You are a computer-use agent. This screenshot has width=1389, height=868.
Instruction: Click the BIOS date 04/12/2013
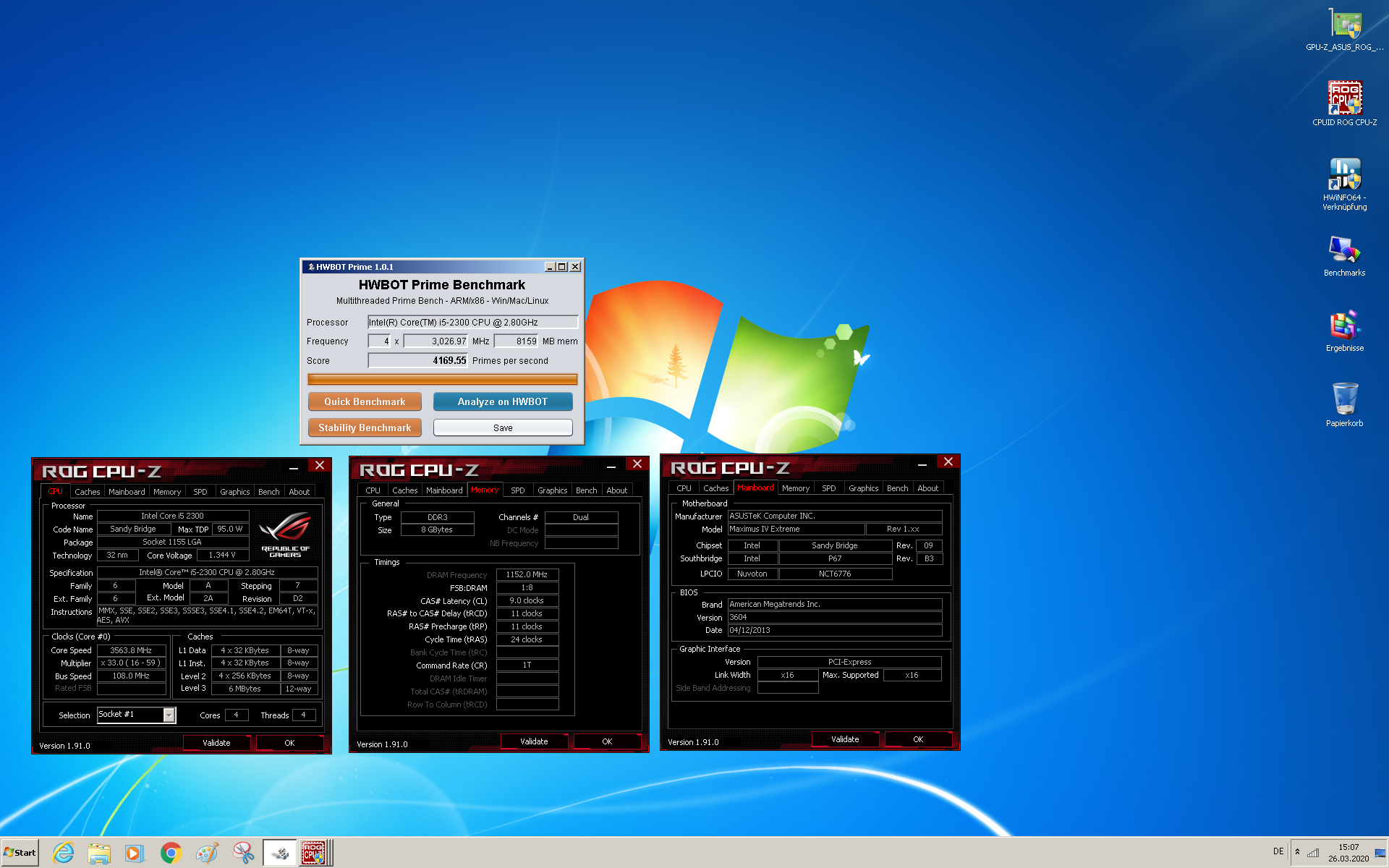tap(835, 631)
